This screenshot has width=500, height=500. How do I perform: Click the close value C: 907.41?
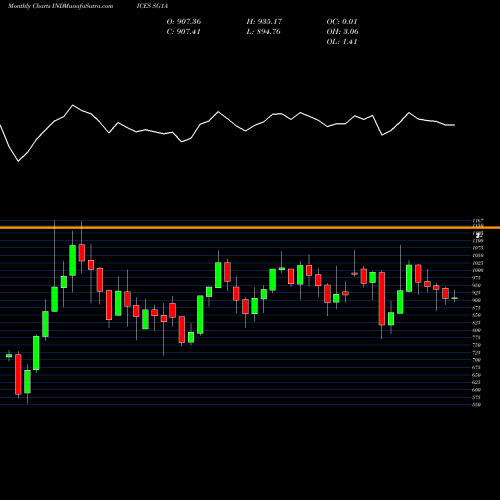tap(183, 32)
